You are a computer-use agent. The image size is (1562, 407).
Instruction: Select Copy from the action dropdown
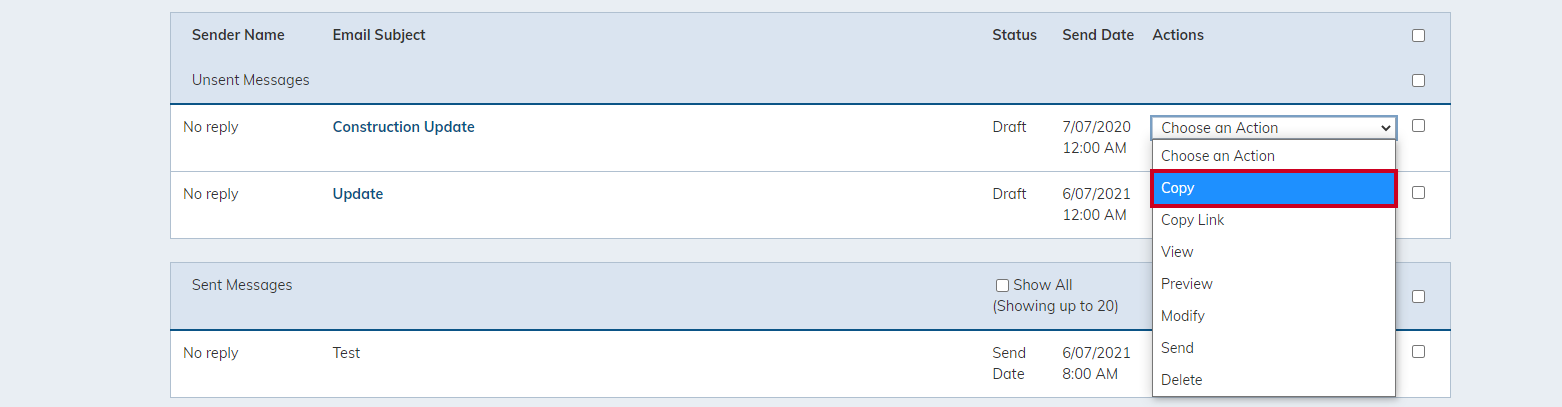click(1273, 188)
